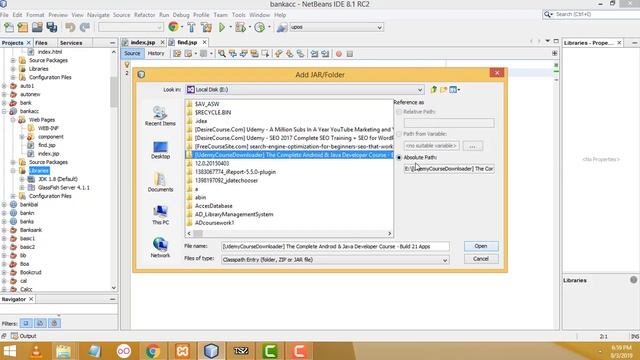Go to Network shortcut in dialog

(x=160, y=248)
